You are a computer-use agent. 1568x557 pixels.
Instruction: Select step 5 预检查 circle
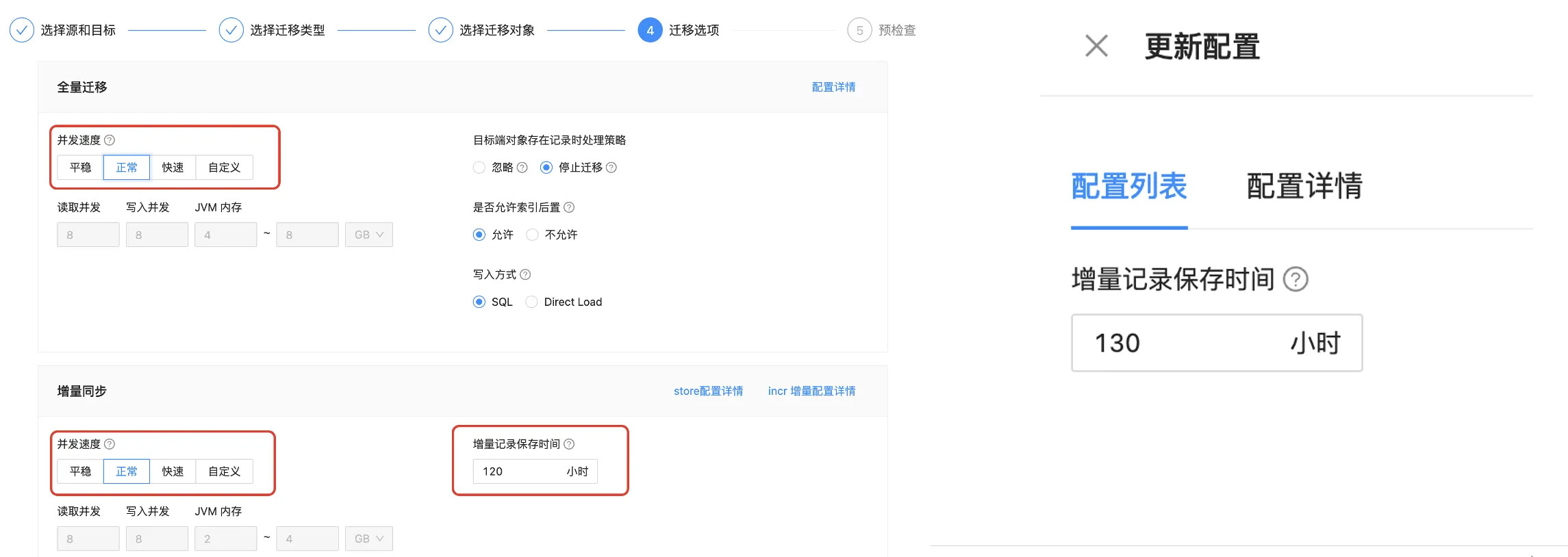pos(860,30)
